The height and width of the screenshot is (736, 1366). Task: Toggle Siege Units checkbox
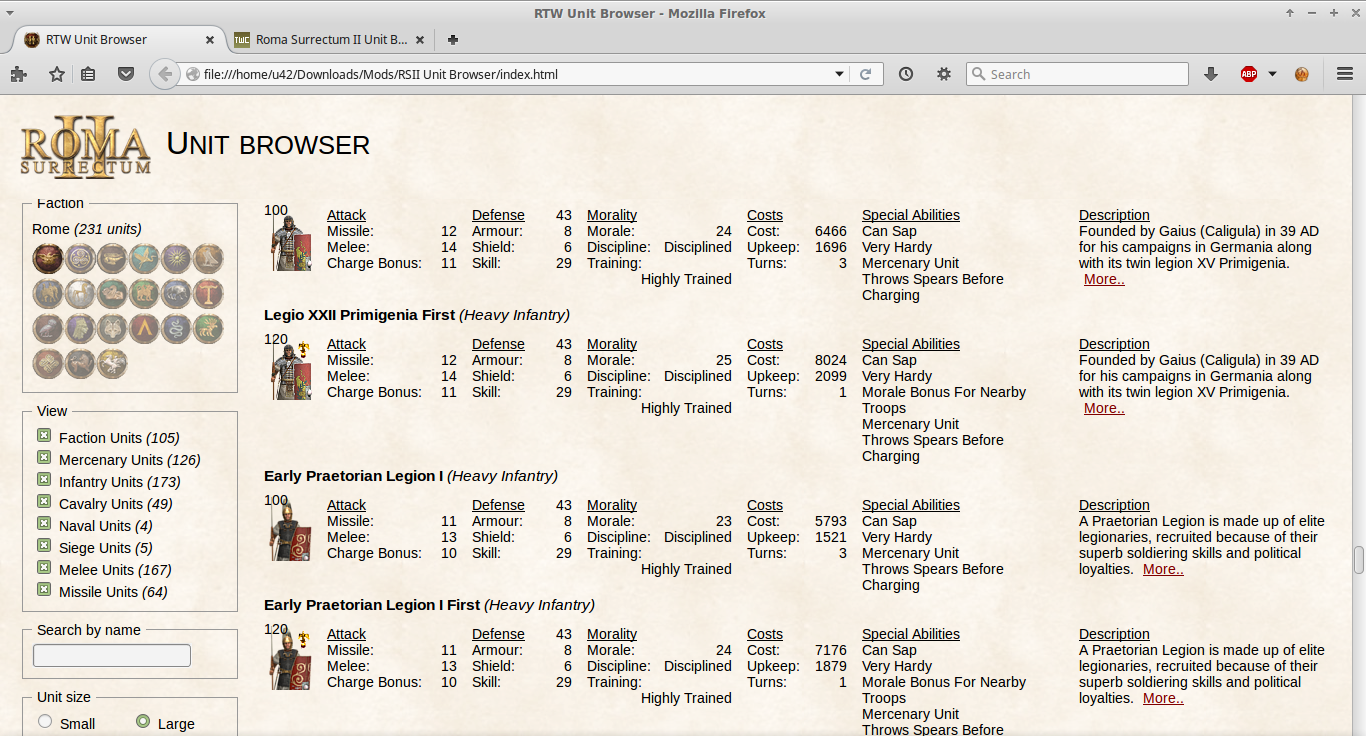[x=44, y=545]
